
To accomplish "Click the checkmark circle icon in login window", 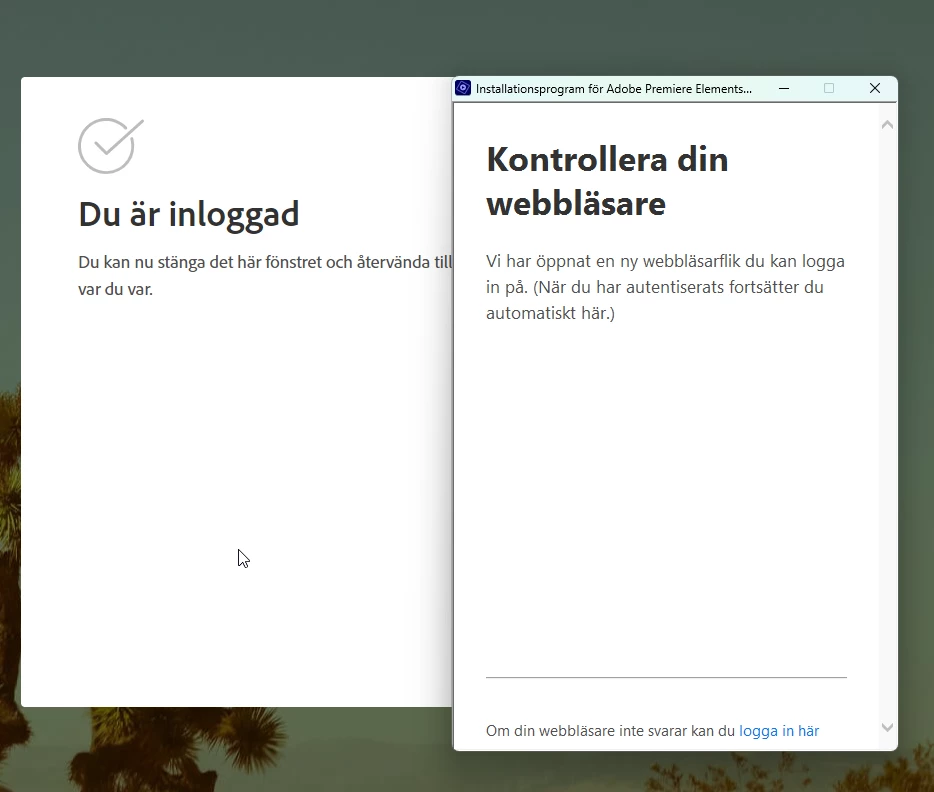I will click(111, 146).
